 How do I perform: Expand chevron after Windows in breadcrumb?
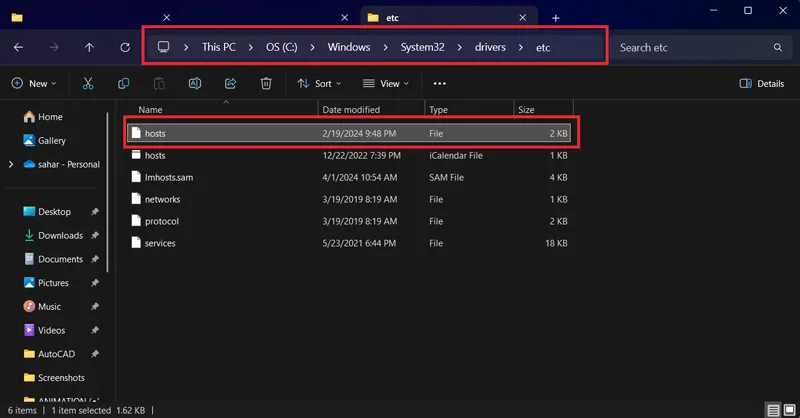point(385,47)
